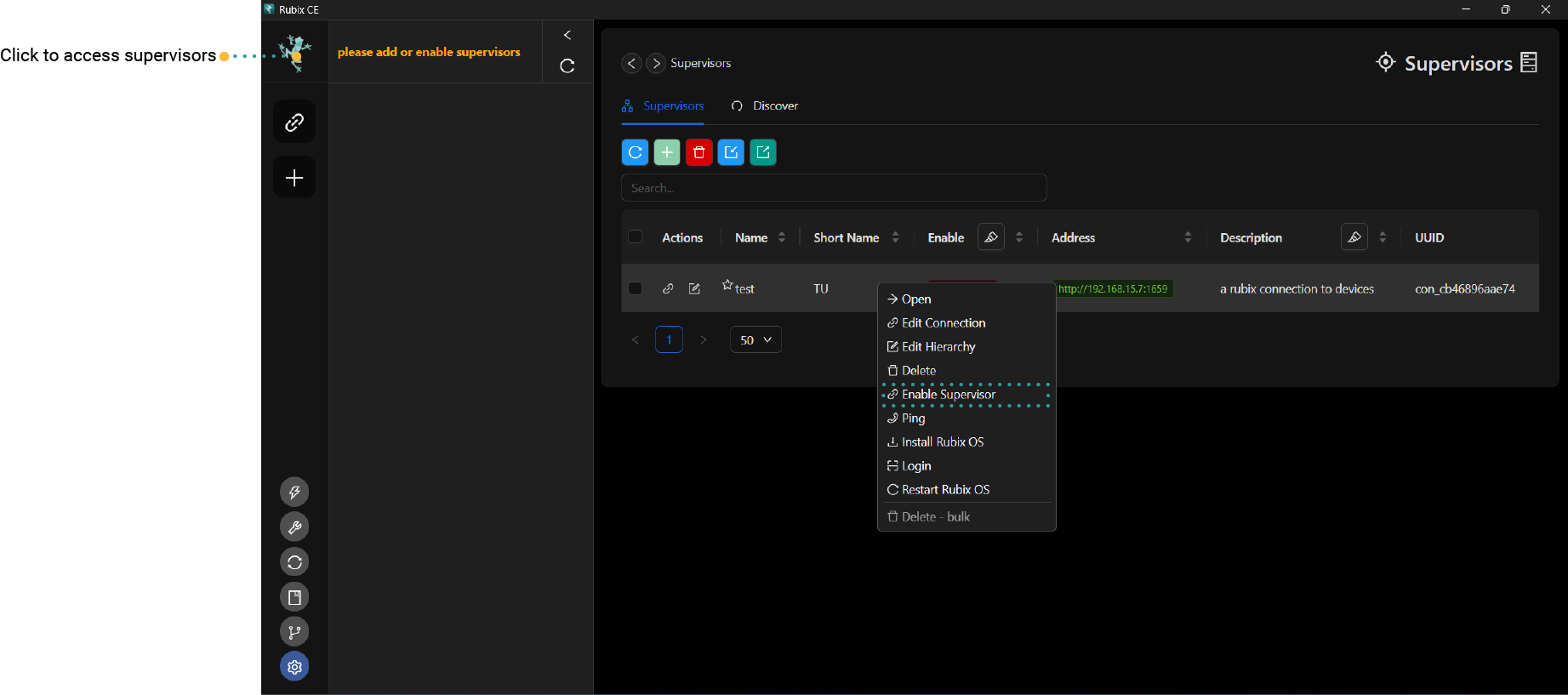Open the book docs sidebar icon
Viewport: 1568px width, 695px height.
pos(294,596)
